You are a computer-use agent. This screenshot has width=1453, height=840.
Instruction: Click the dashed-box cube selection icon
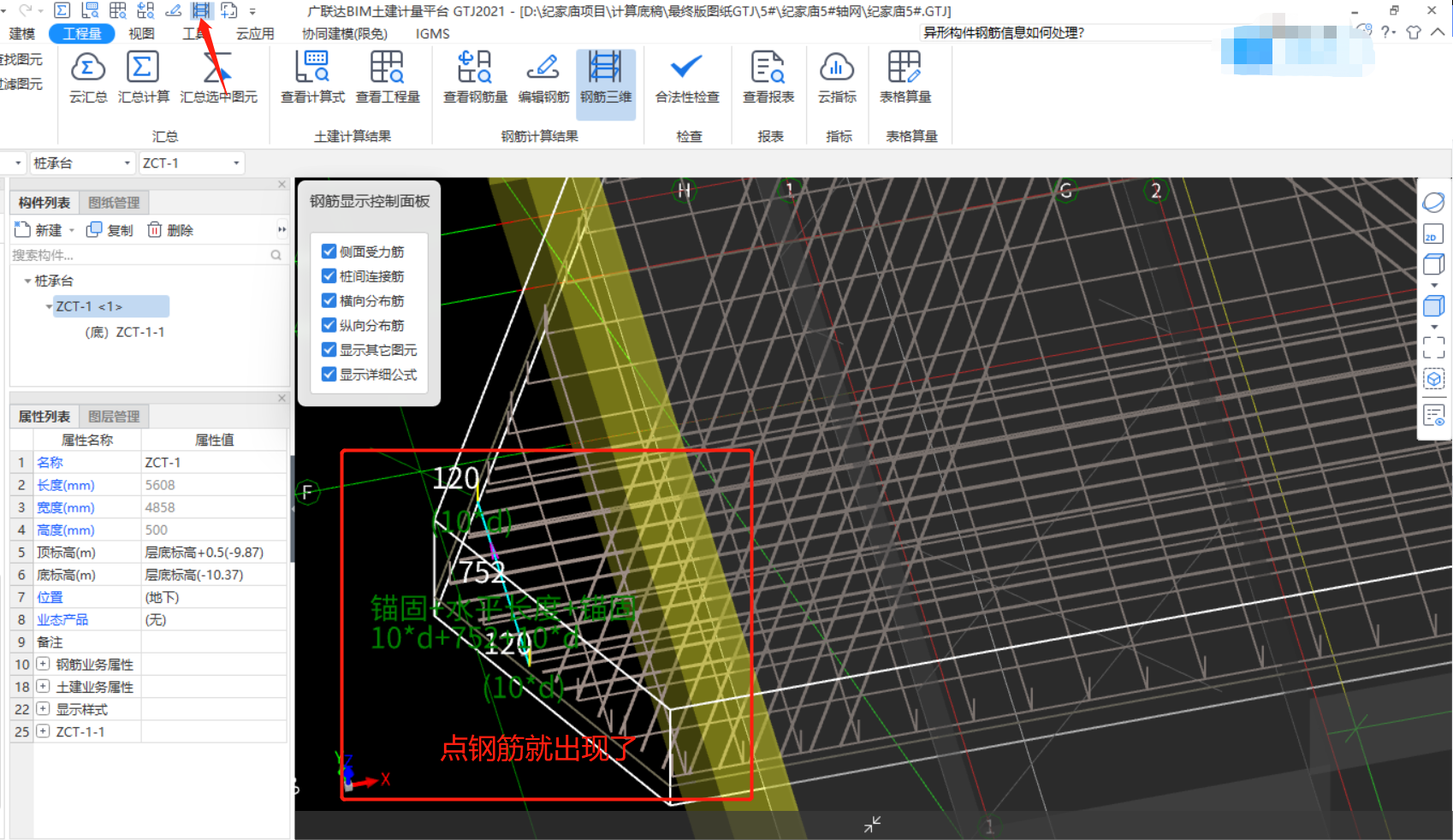point(1433,379)
